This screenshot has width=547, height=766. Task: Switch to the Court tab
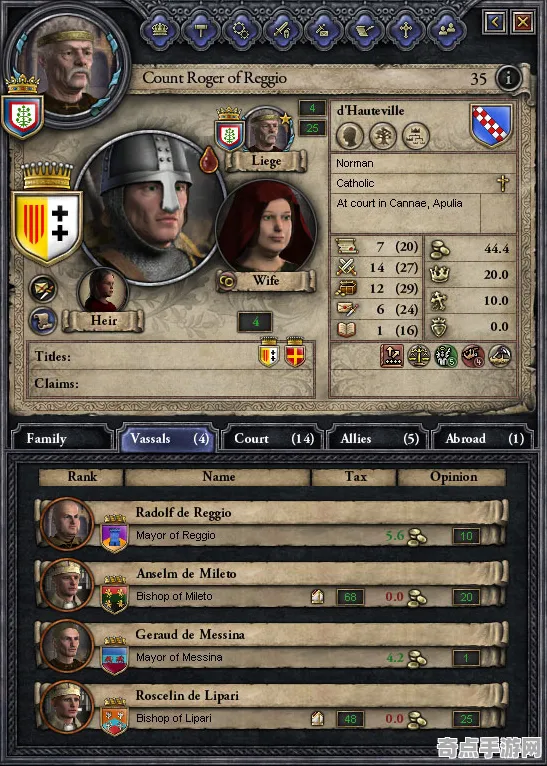tap(273, 438)
